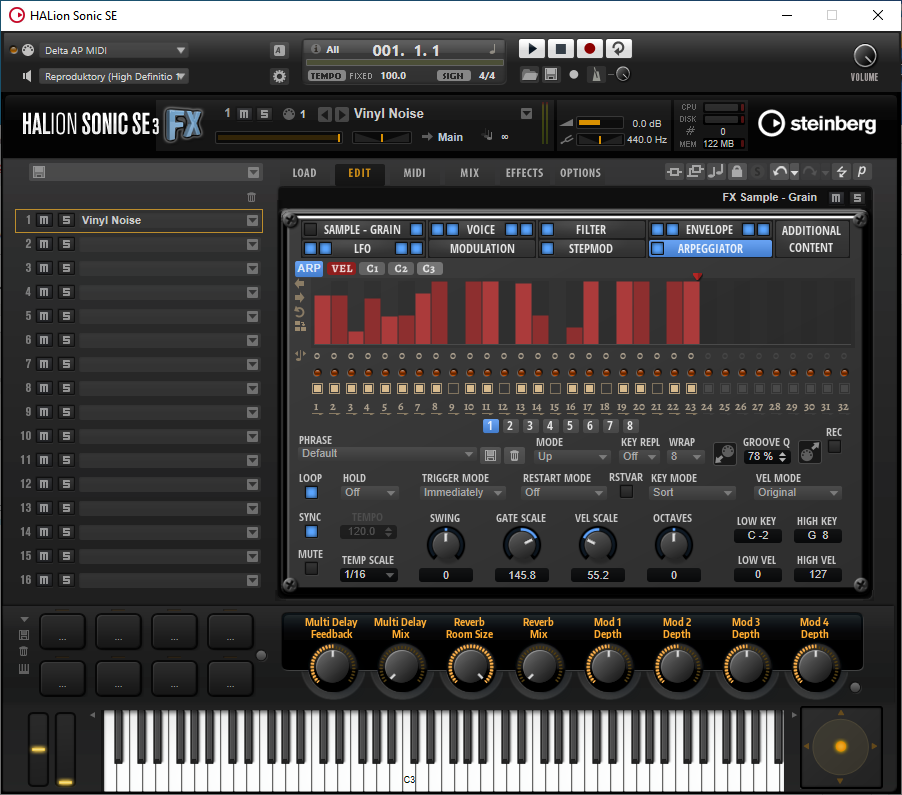Open the TRIGGER MODE Immediately dropdown
The height and width of the screenshot is (795, 902).
463,492
